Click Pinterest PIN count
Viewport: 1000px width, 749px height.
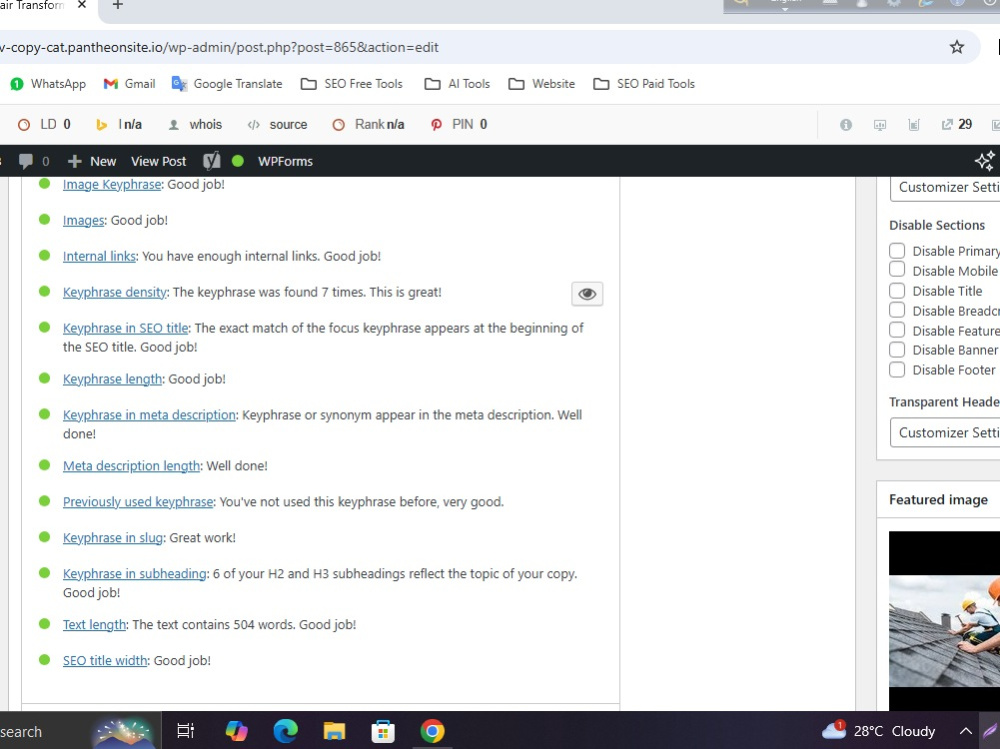coord(459,124)
